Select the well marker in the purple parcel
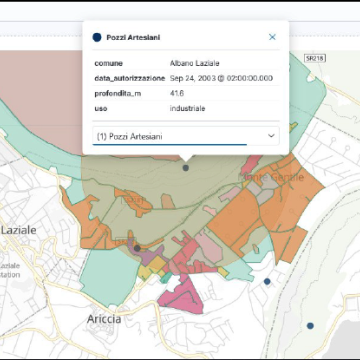 (137, 248)
